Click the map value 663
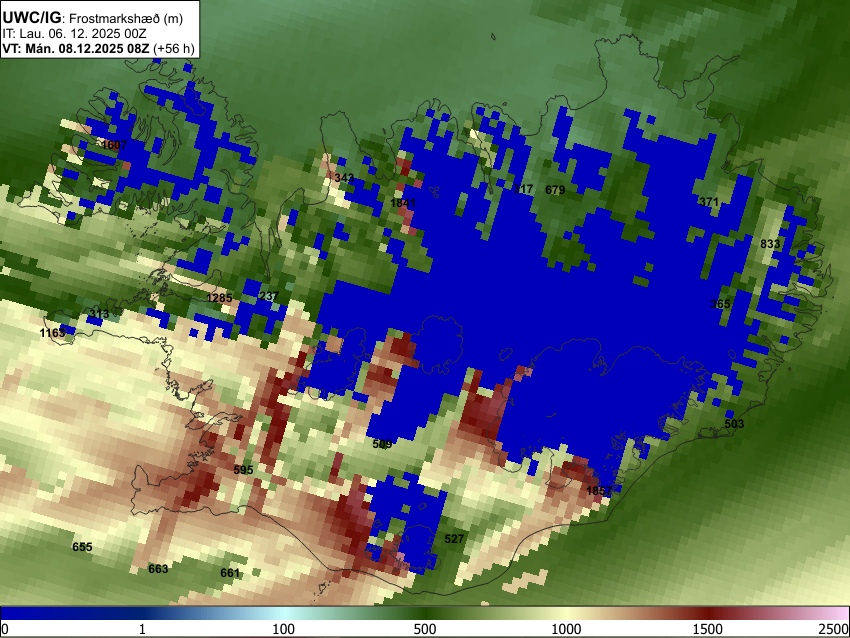This screenshot has width=850, height=638. pyautogui.click(x=158, y=569)
